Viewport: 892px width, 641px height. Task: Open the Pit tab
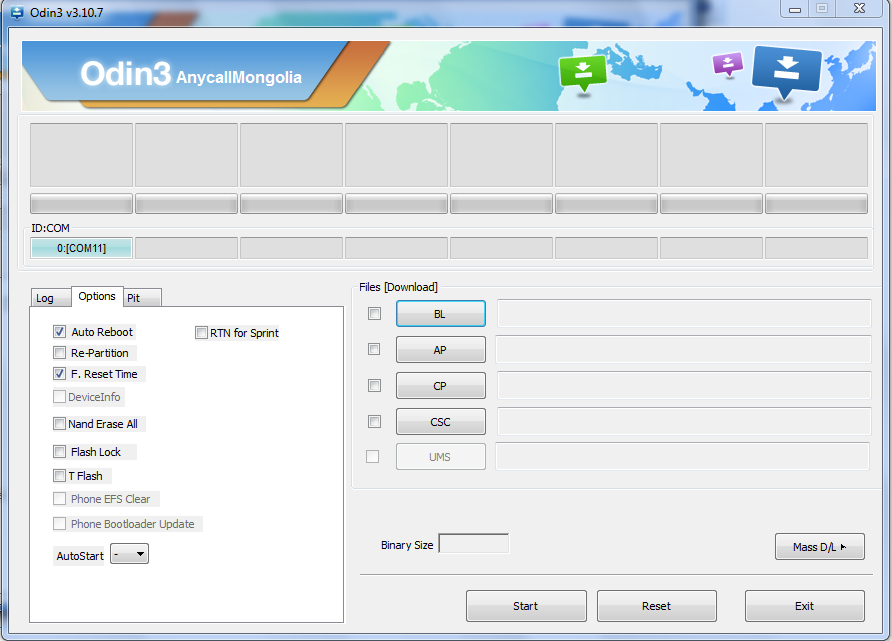coord(142,298)
